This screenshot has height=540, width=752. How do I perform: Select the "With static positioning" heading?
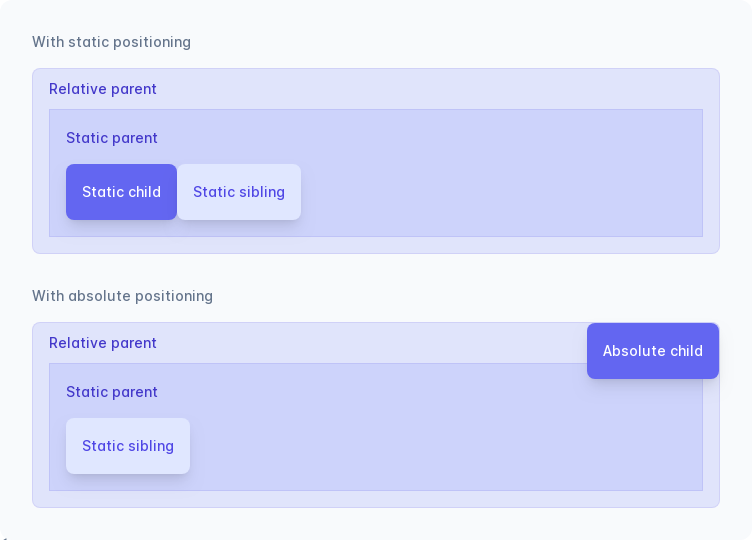point(111,42)
